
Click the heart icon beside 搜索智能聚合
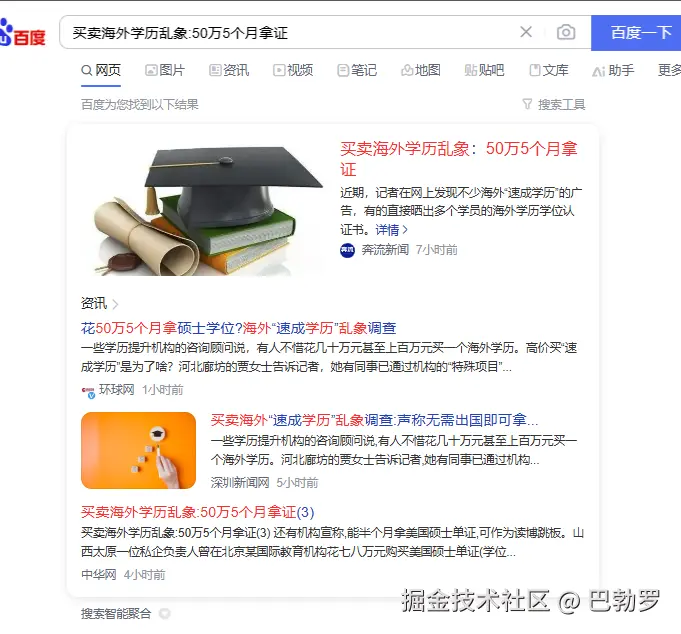pyautogui.click(x=165, y=614)
